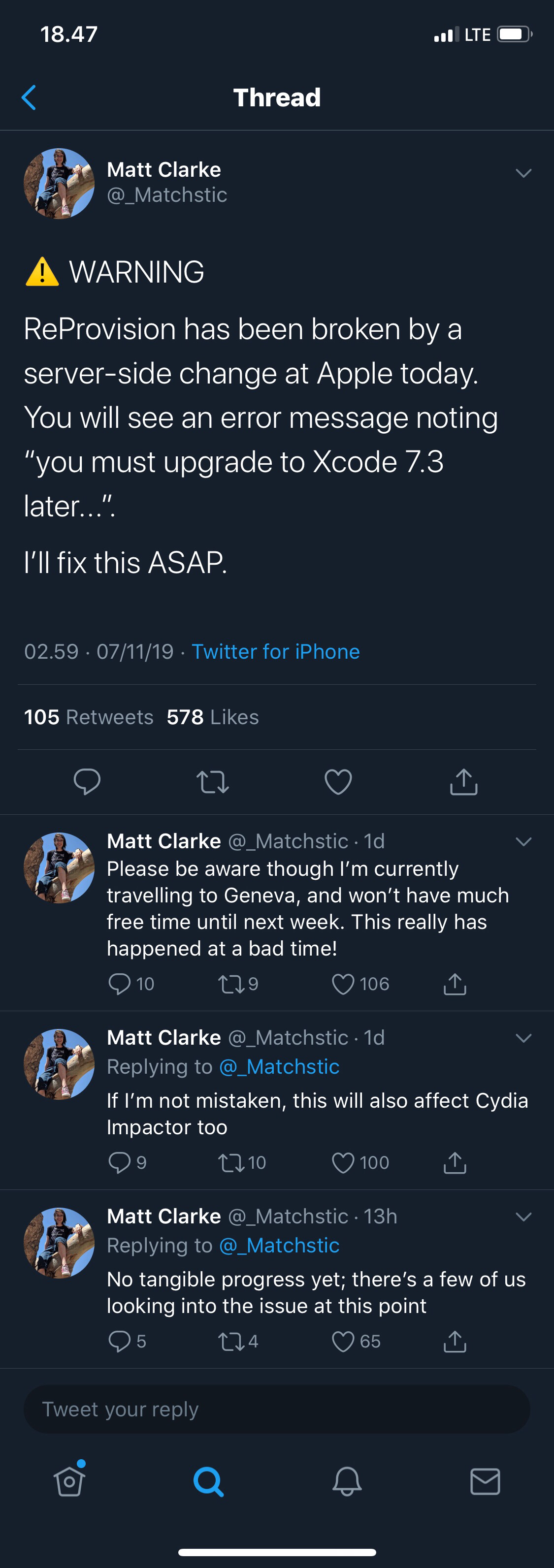Reply to the main WARNING tweet
The width and height of the screenshot is (554, 1568).
[87, 782]
